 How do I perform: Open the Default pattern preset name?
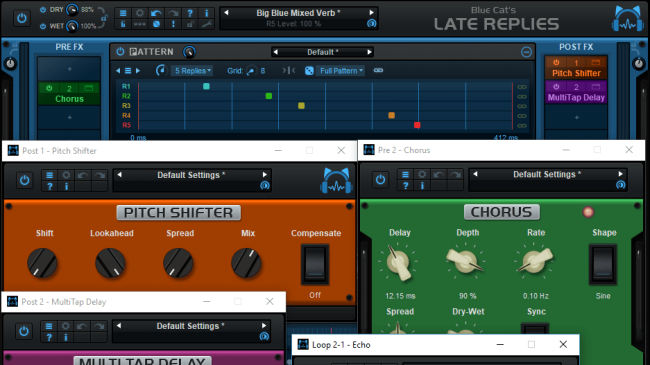click(323, 52)
